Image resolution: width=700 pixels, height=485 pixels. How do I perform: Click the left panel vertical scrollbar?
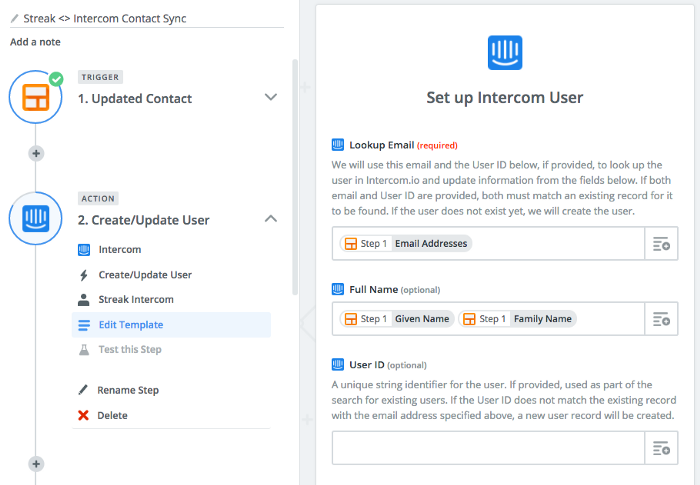click(295, 177)
